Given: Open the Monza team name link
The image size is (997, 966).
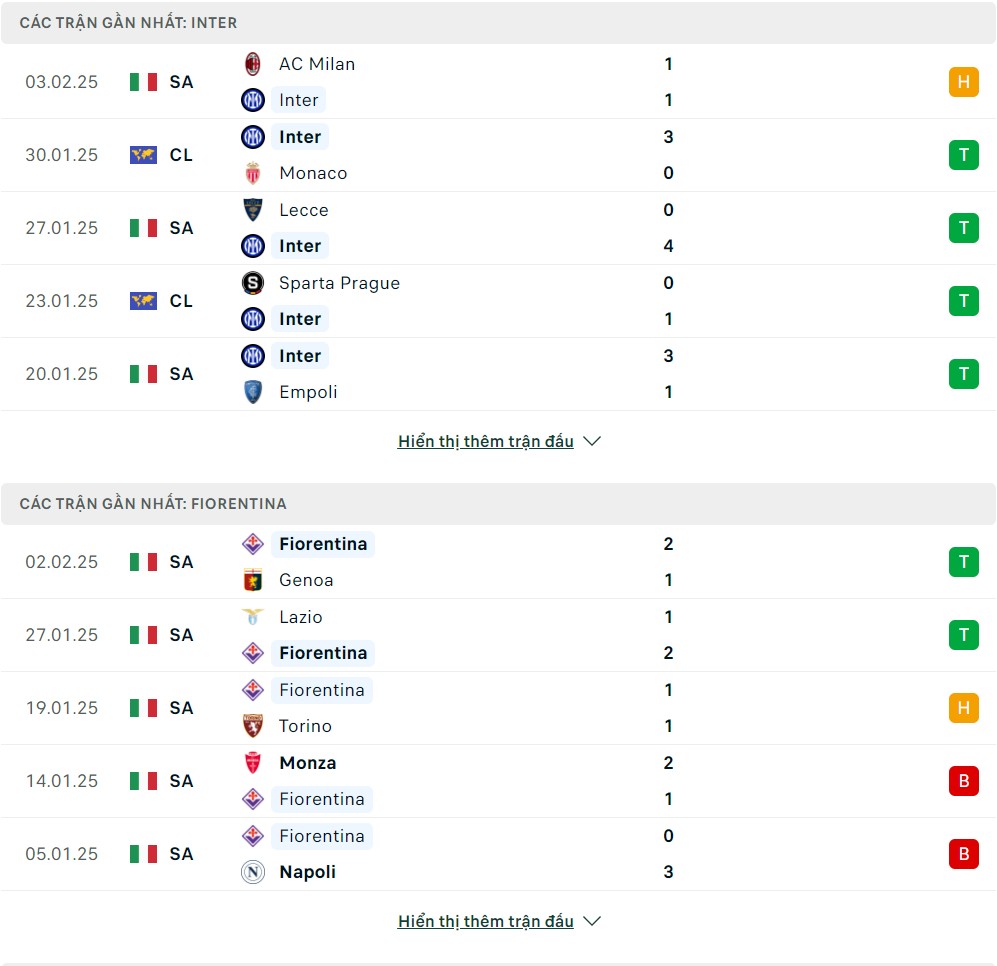Looking at the screenshot, I should (308, 762).
